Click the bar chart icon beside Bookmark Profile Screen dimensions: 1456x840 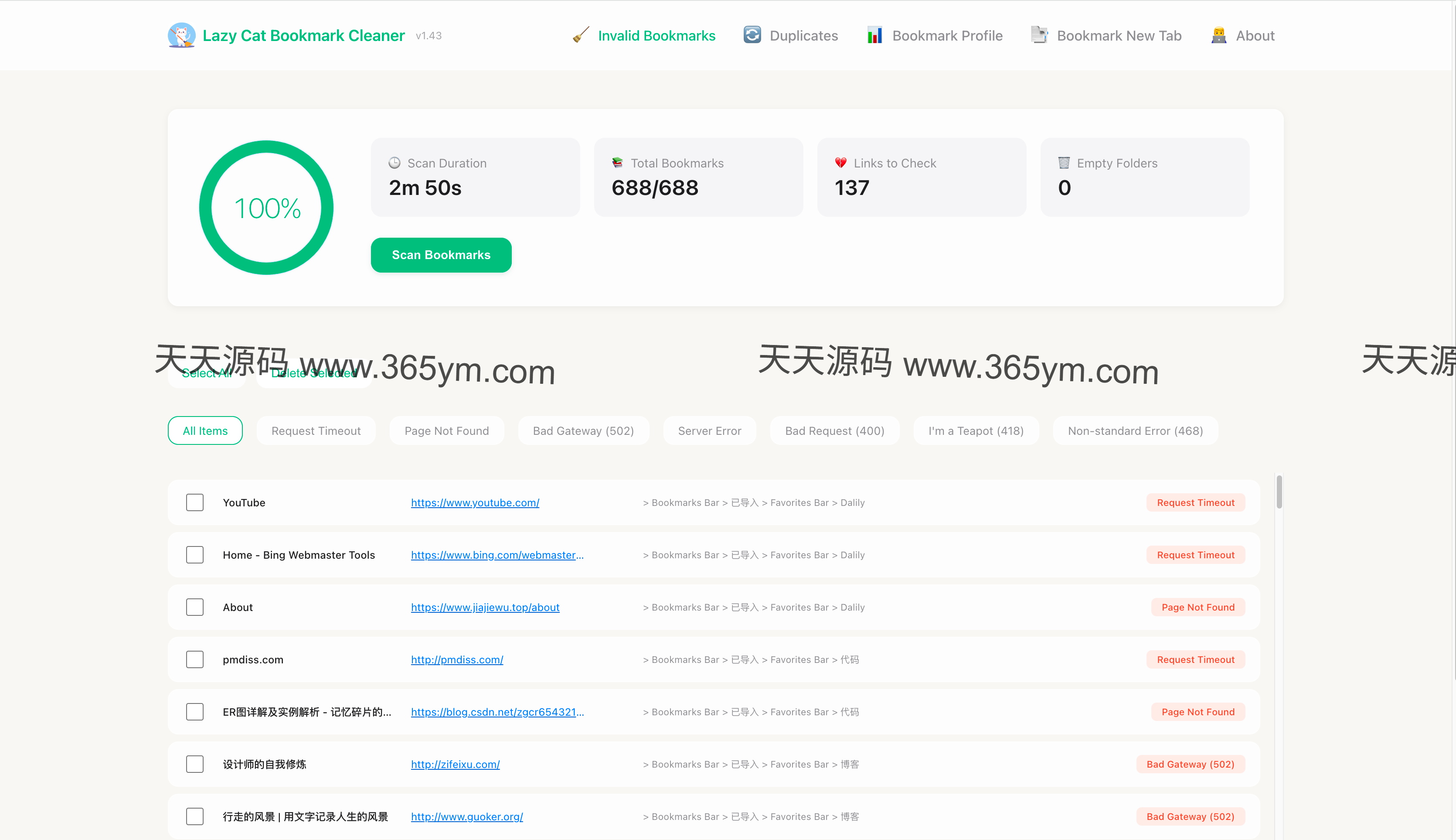point(875,35)
